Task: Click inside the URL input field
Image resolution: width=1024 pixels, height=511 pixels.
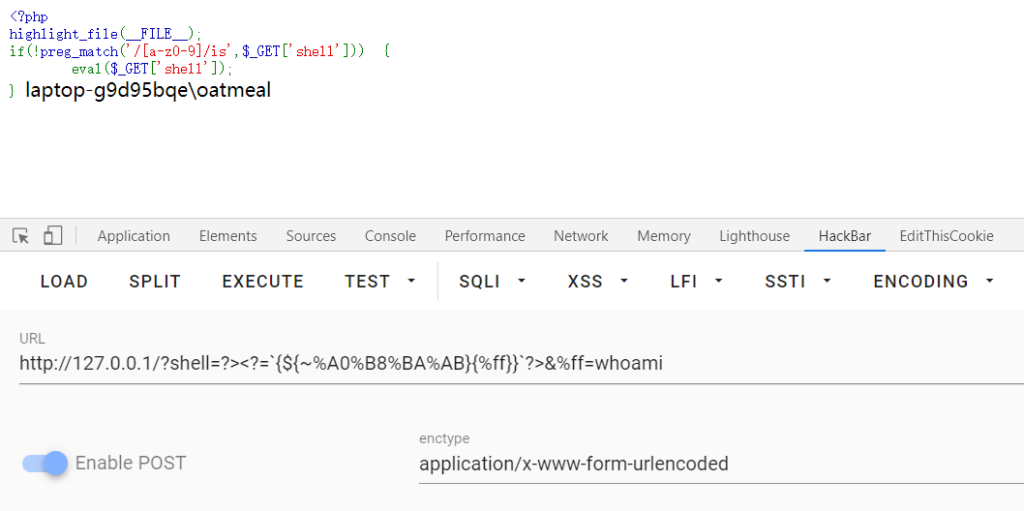Action: pos(522,363)
